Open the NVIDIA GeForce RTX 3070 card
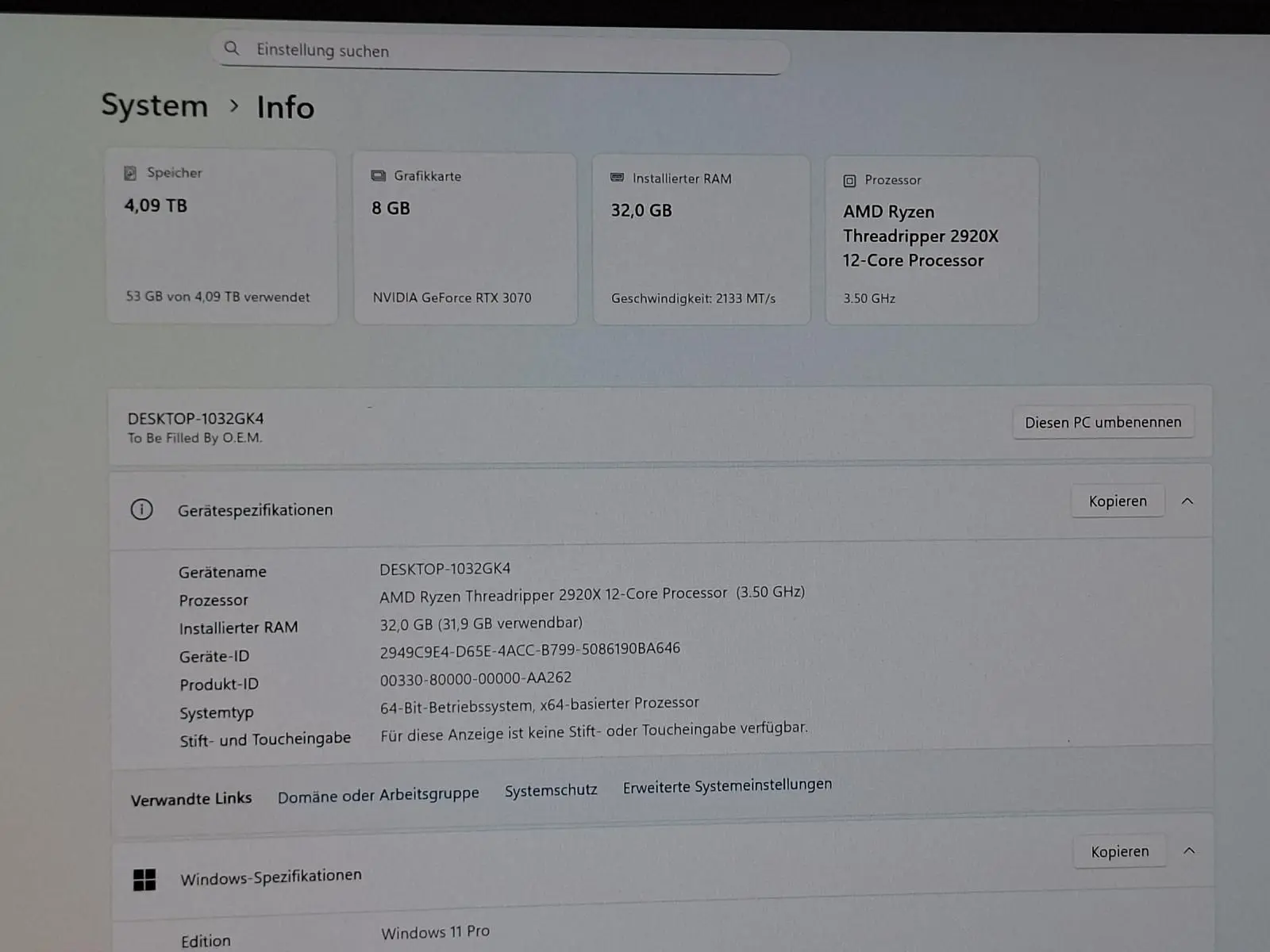The image size is (1270, 952). pos(464,239)
